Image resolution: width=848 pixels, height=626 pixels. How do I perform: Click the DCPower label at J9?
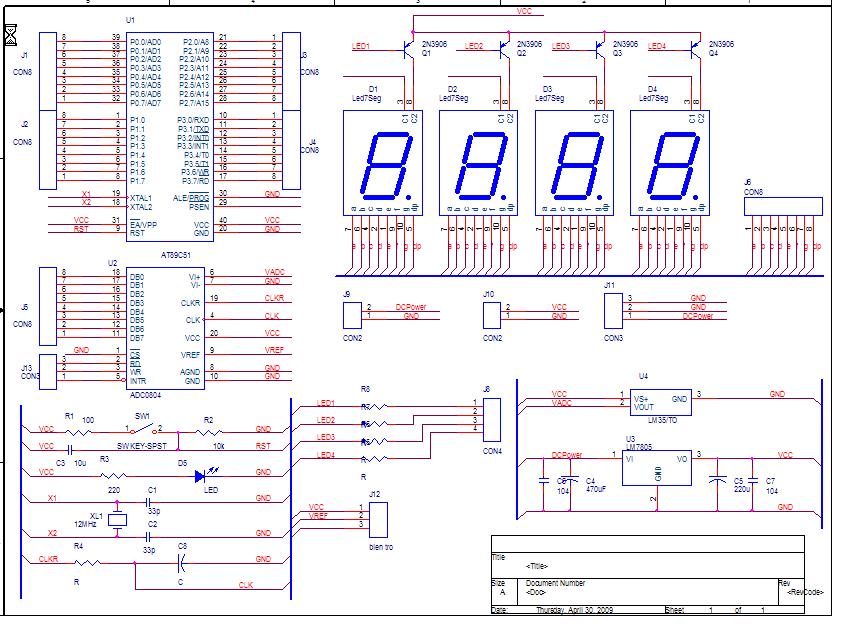pos(411,307)
